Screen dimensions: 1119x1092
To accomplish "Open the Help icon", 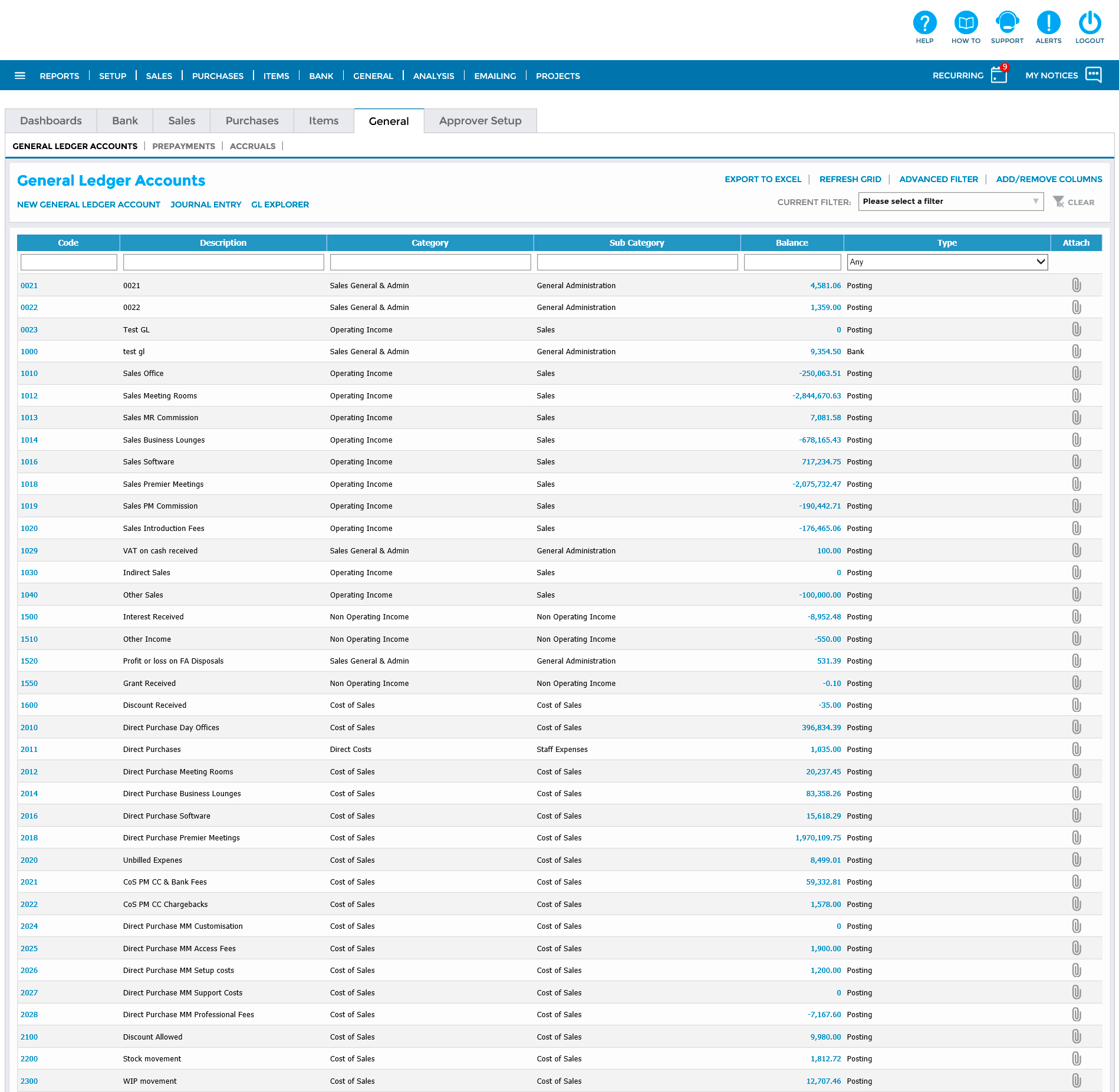I will (x=924, y=22).
